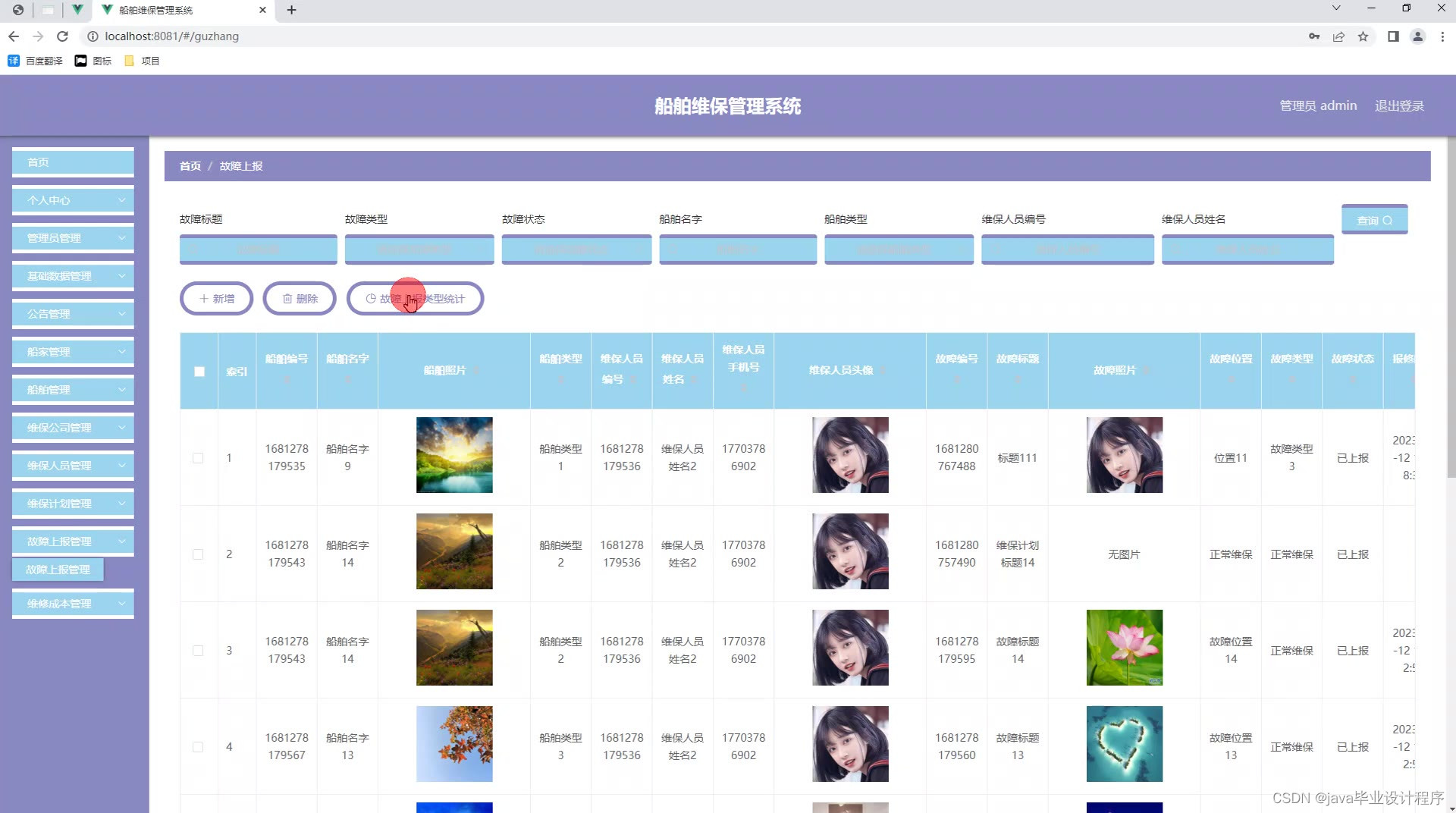Click the 管理员 admin label in header
This screenshot has width=1456, height=813.
pos(1318,106)
